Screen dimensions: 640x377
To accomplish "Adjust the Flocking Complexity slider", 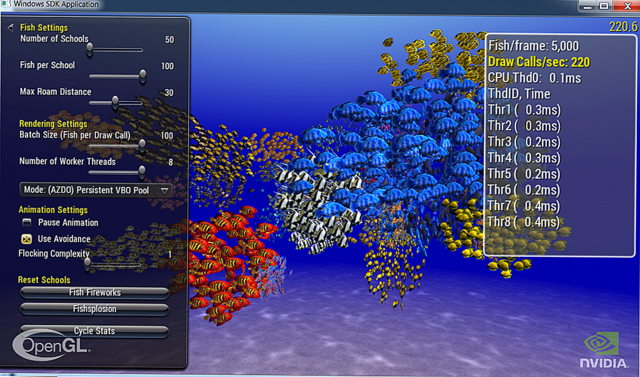I will click(113, 264).
